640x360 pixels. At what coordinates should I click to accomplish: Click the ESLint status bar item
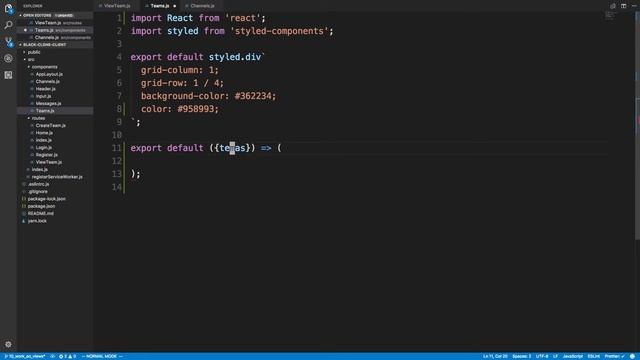[593, 356]
